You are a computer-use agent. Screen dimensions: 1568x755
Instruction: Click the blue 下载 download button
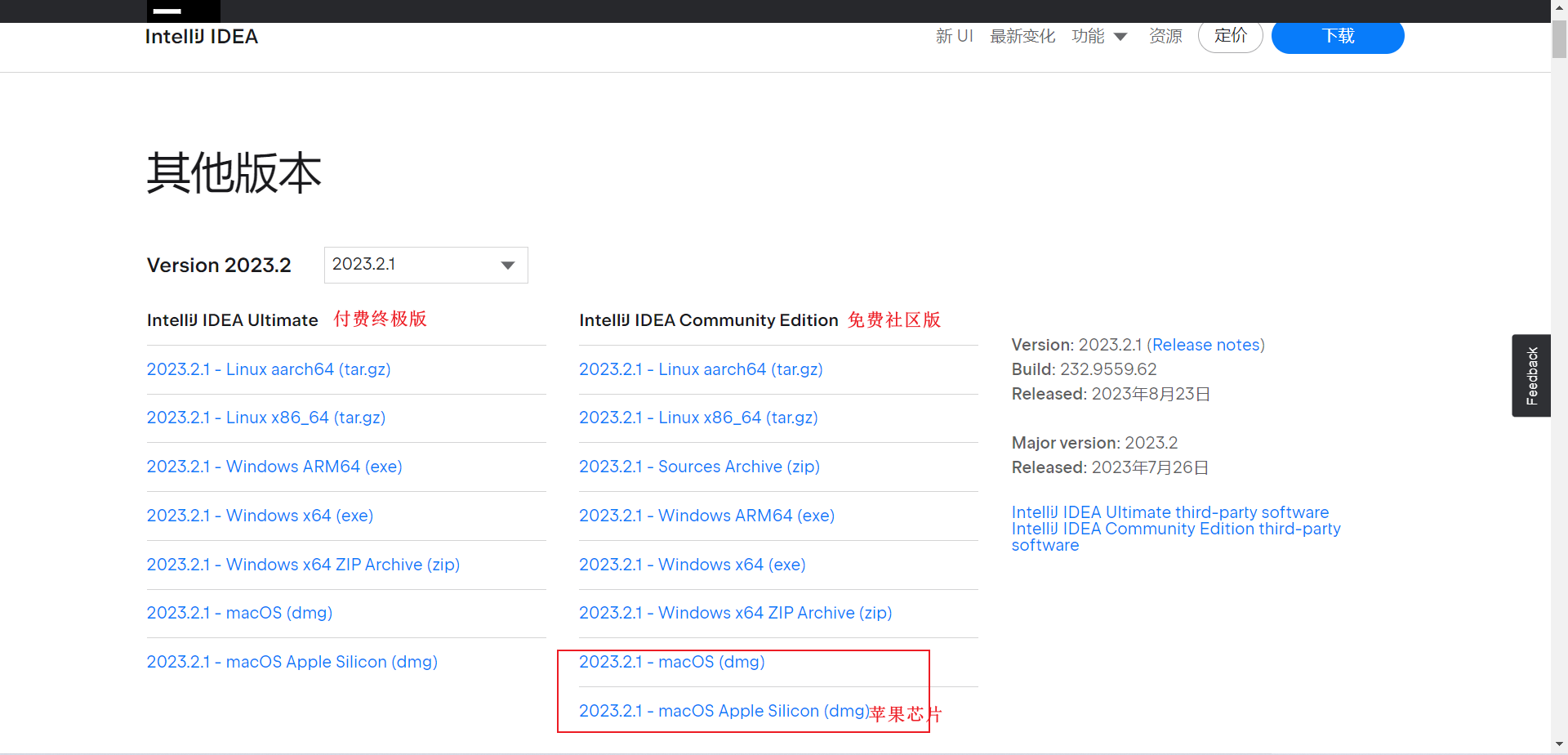[1338, 36]
